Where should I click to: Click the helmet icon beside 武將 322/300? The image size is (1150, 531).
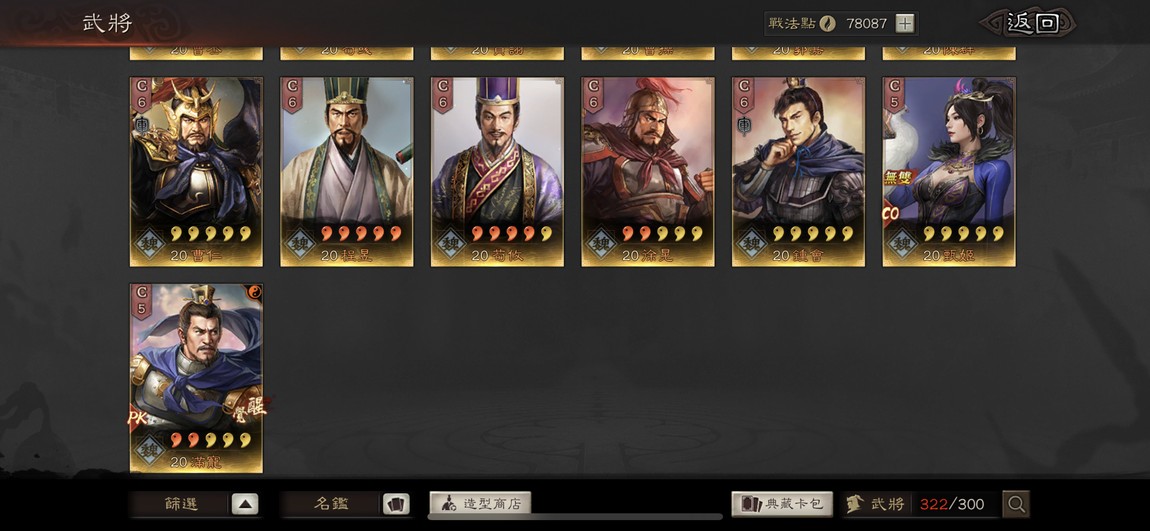coord(854,504)
